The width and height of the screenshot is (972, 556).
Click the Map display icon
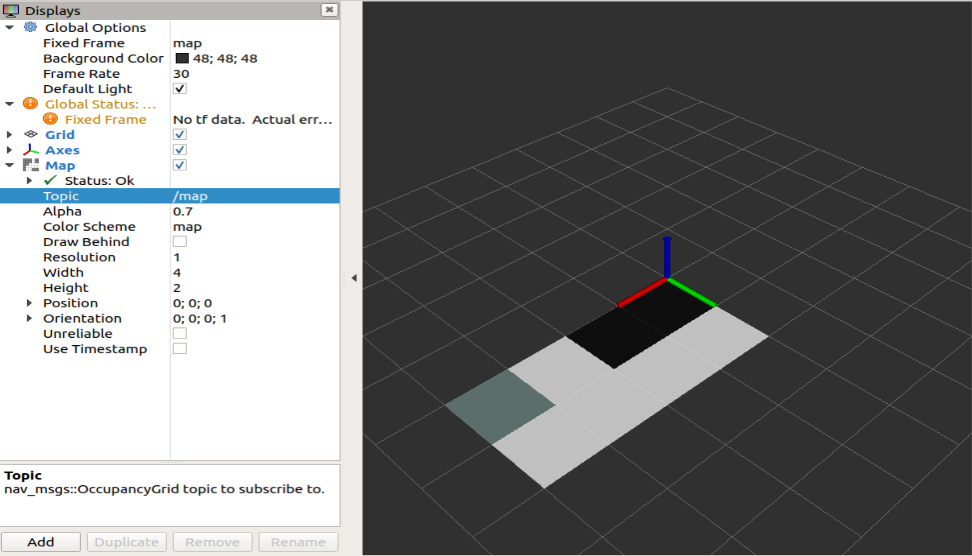30,165
